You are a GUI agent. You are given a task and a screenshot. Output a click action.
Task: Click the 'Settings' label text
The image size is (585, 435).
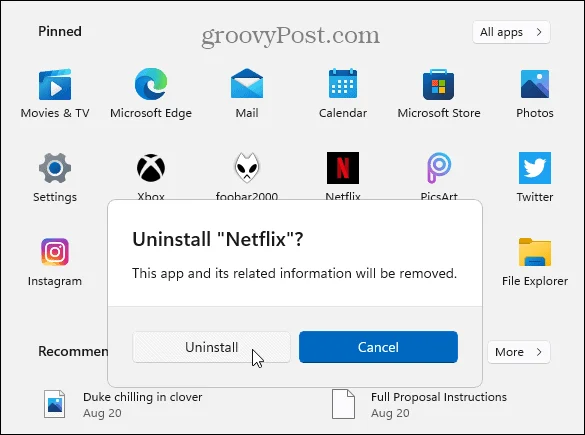click(55, 197)
